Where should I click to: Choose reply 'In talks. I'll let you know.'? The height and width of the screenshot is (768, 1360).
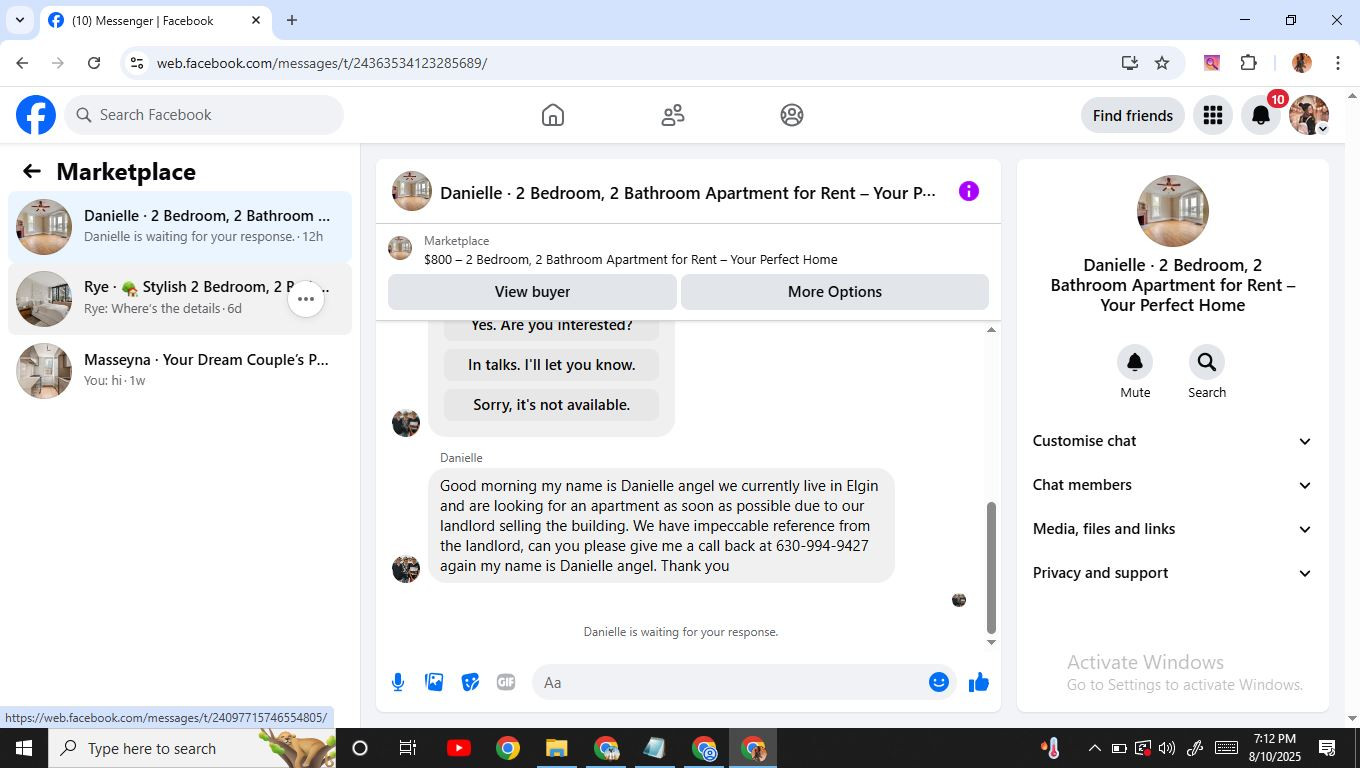tap(551, 365)
